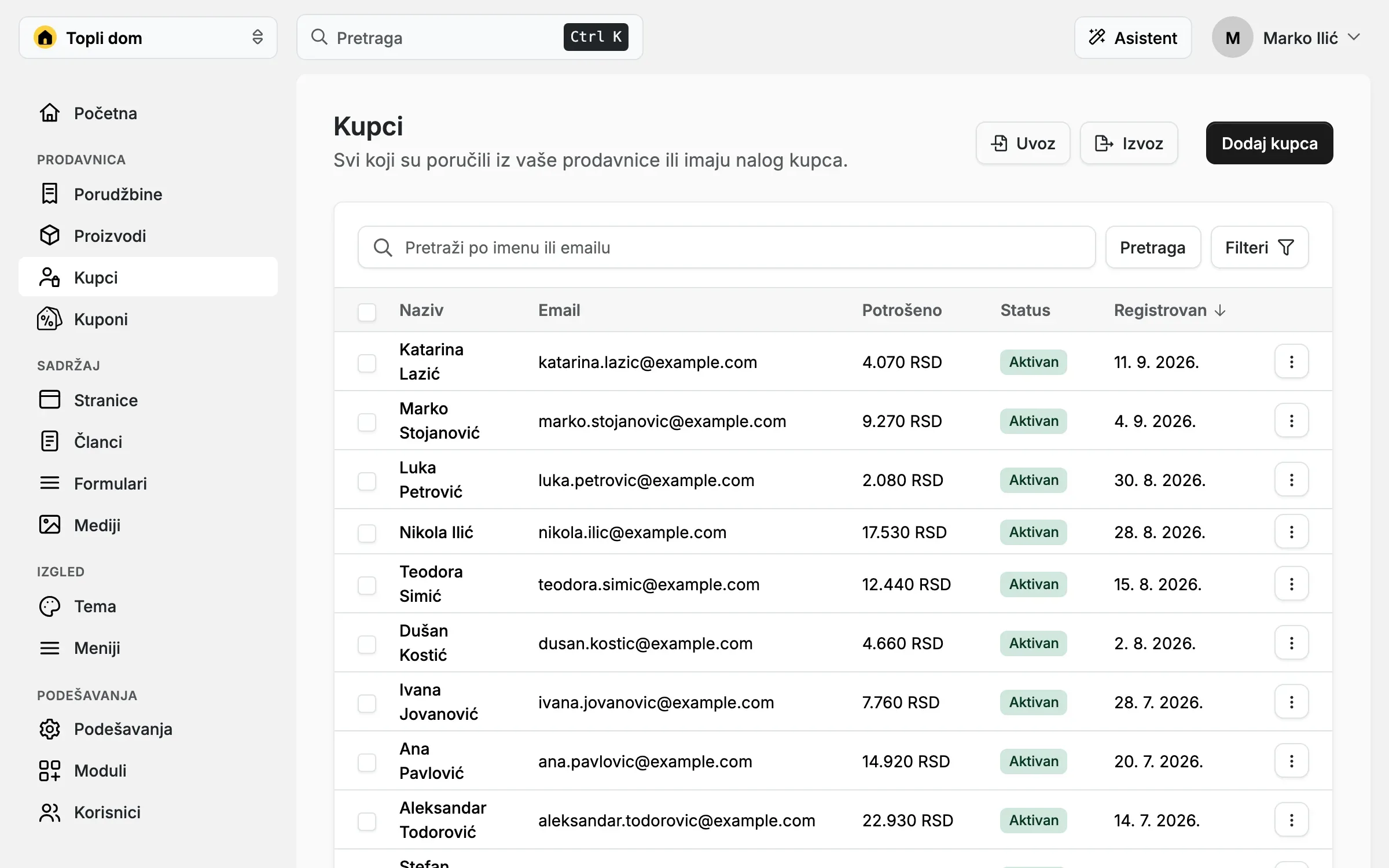Sort by Registrovan arrow icon

point(1220,311)
